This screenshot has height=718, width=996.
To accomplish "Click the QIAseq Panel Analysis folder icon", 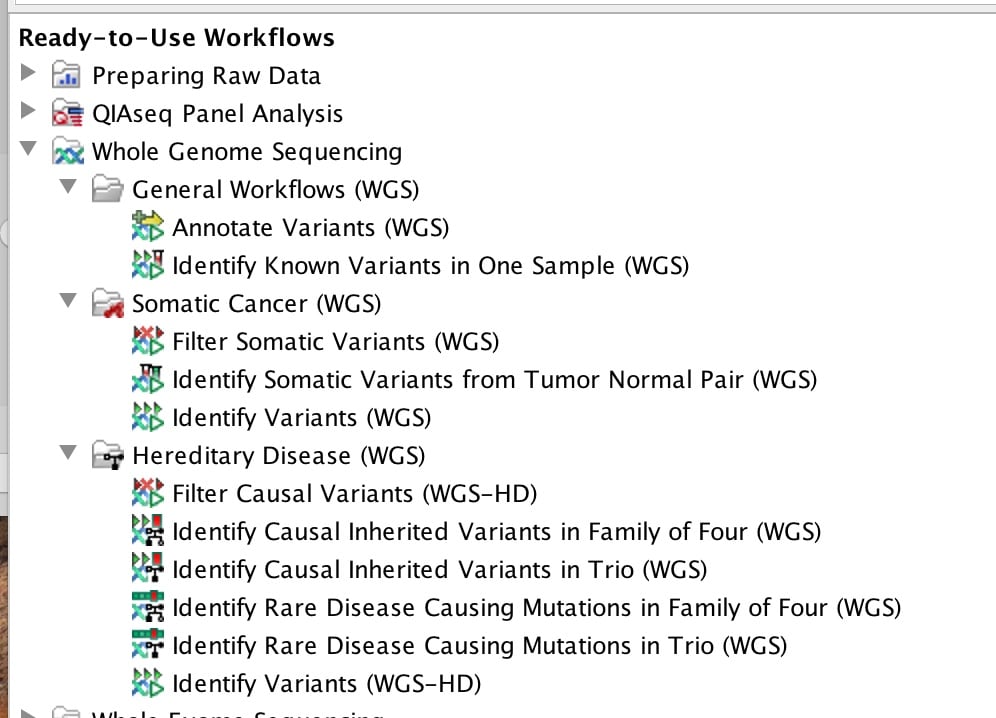I will [67, 113].
